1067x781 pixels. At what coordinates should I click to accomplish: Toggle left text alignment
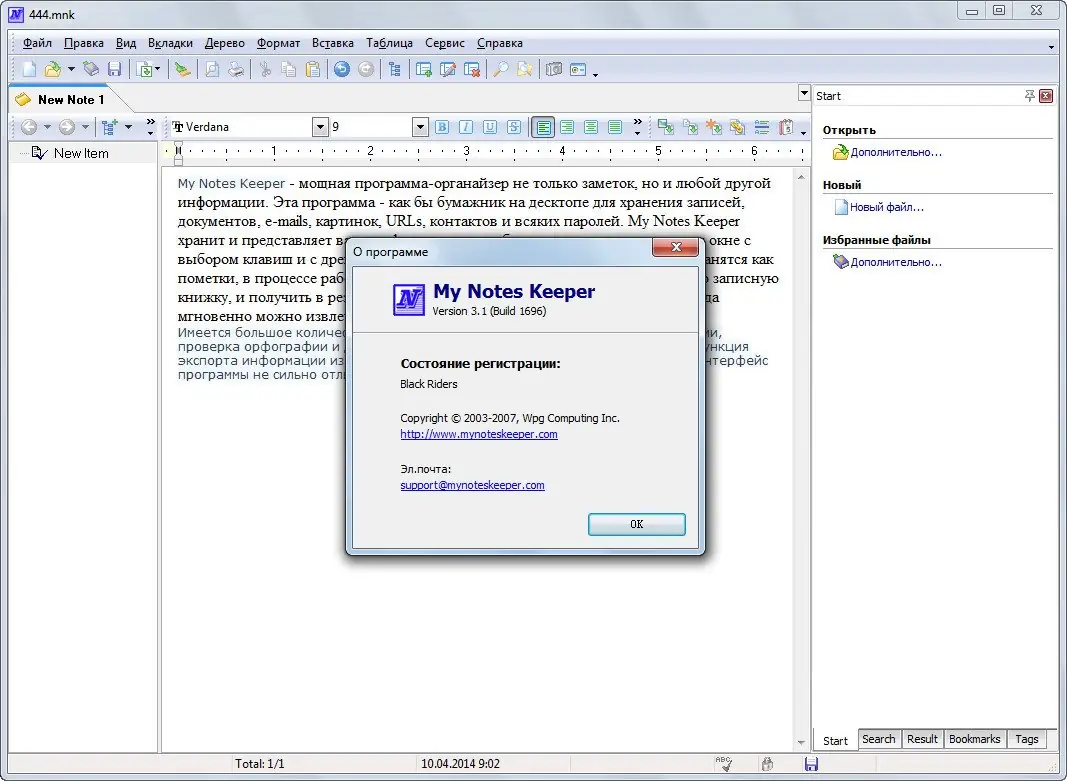(x=543, y=127)
